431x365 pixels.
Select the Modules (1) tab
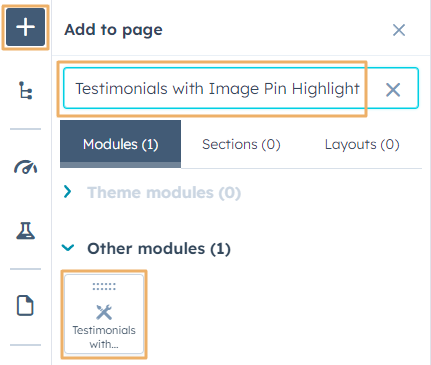coord(121,144)
